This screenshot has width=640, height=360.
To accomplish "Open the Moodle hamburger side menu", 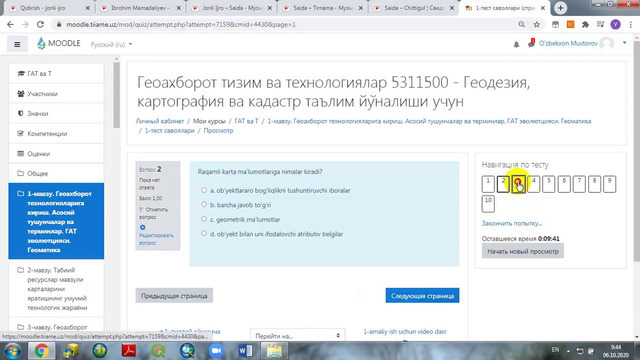I will [x=17, y=44].
